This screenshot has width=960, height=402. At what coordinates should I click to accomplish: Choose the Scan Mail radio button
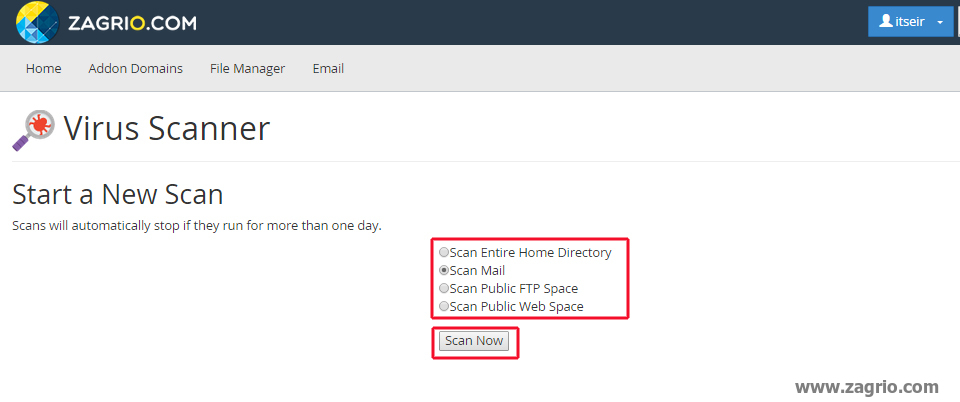(444, 271)
